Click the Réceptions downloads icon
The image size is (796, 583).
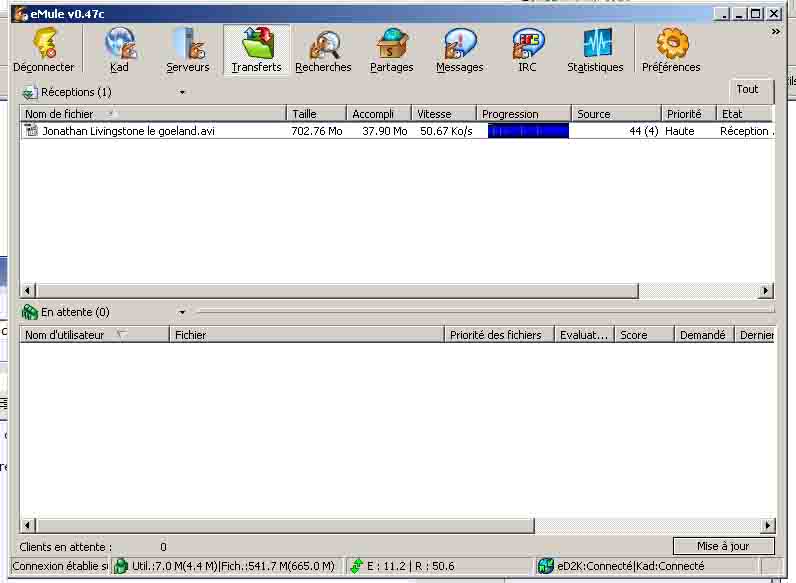click(x=29, y=92)
